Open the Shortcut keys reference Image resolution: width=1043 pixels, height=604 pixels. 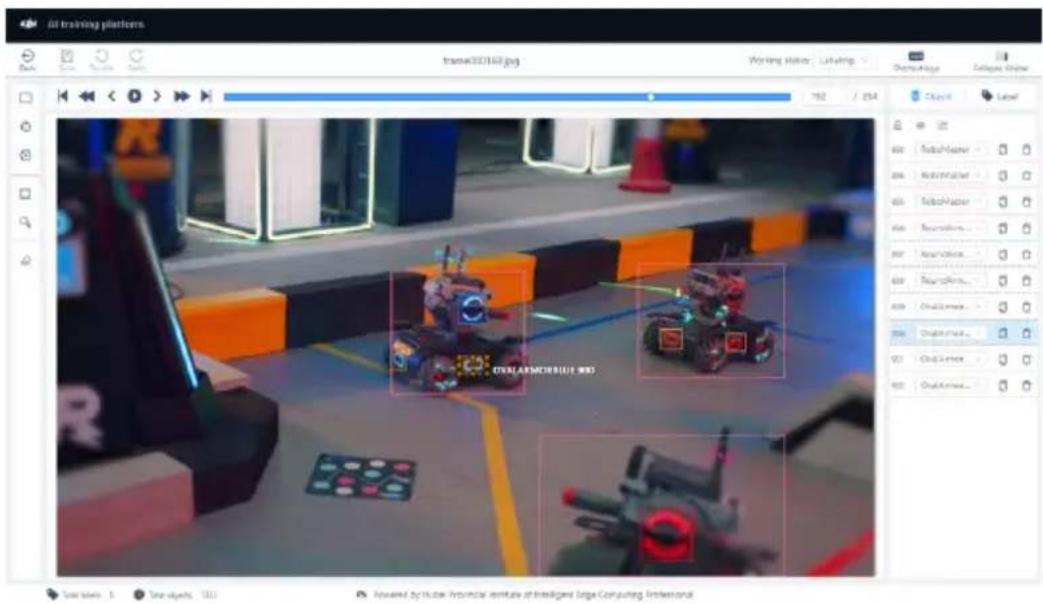[916, 61]
